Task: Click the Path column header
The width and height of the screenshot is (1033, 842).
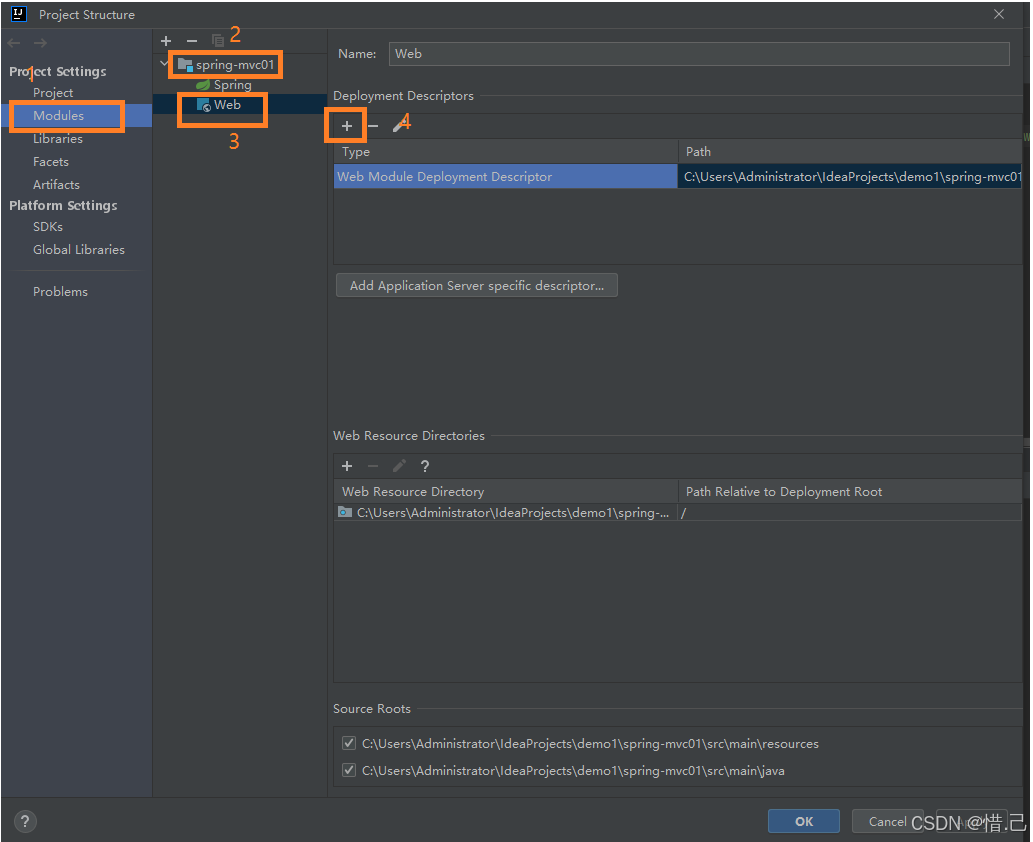Action: [850, 152]
